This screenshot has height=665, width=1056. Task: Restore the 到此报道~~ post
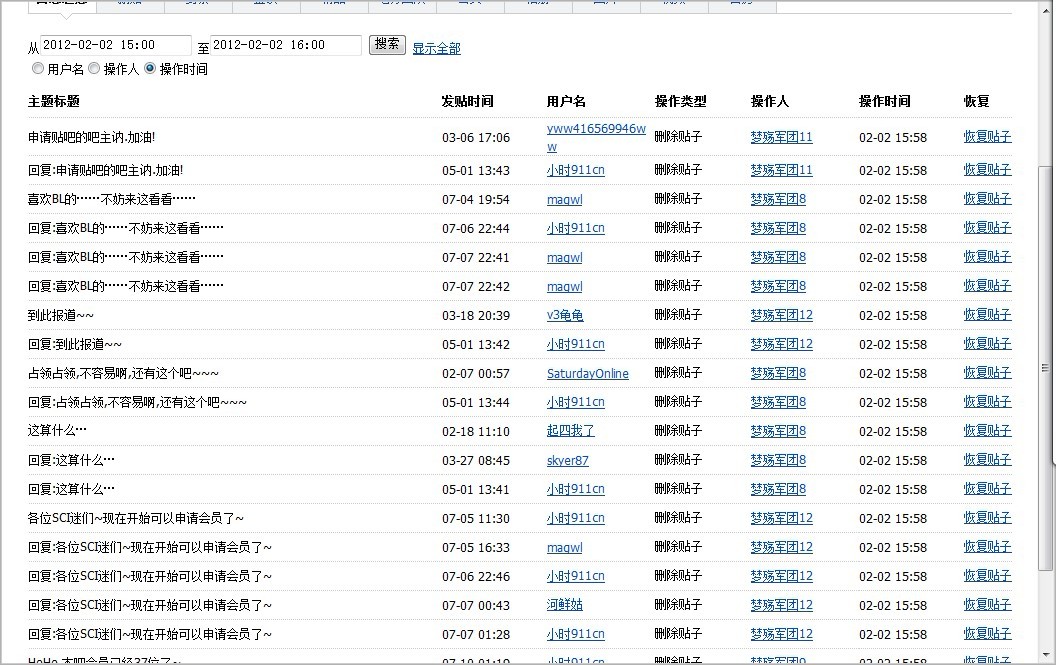click(x=987, y=315)
